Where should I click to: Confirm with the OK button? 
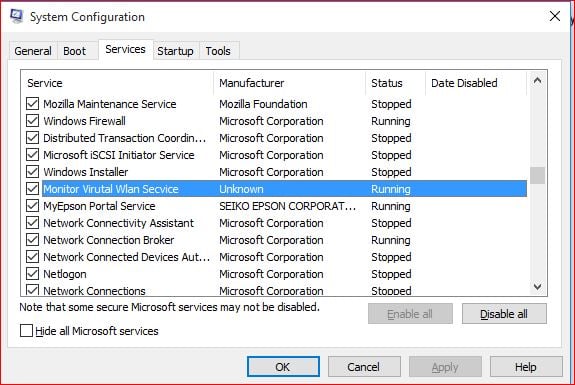click(283, 367)
